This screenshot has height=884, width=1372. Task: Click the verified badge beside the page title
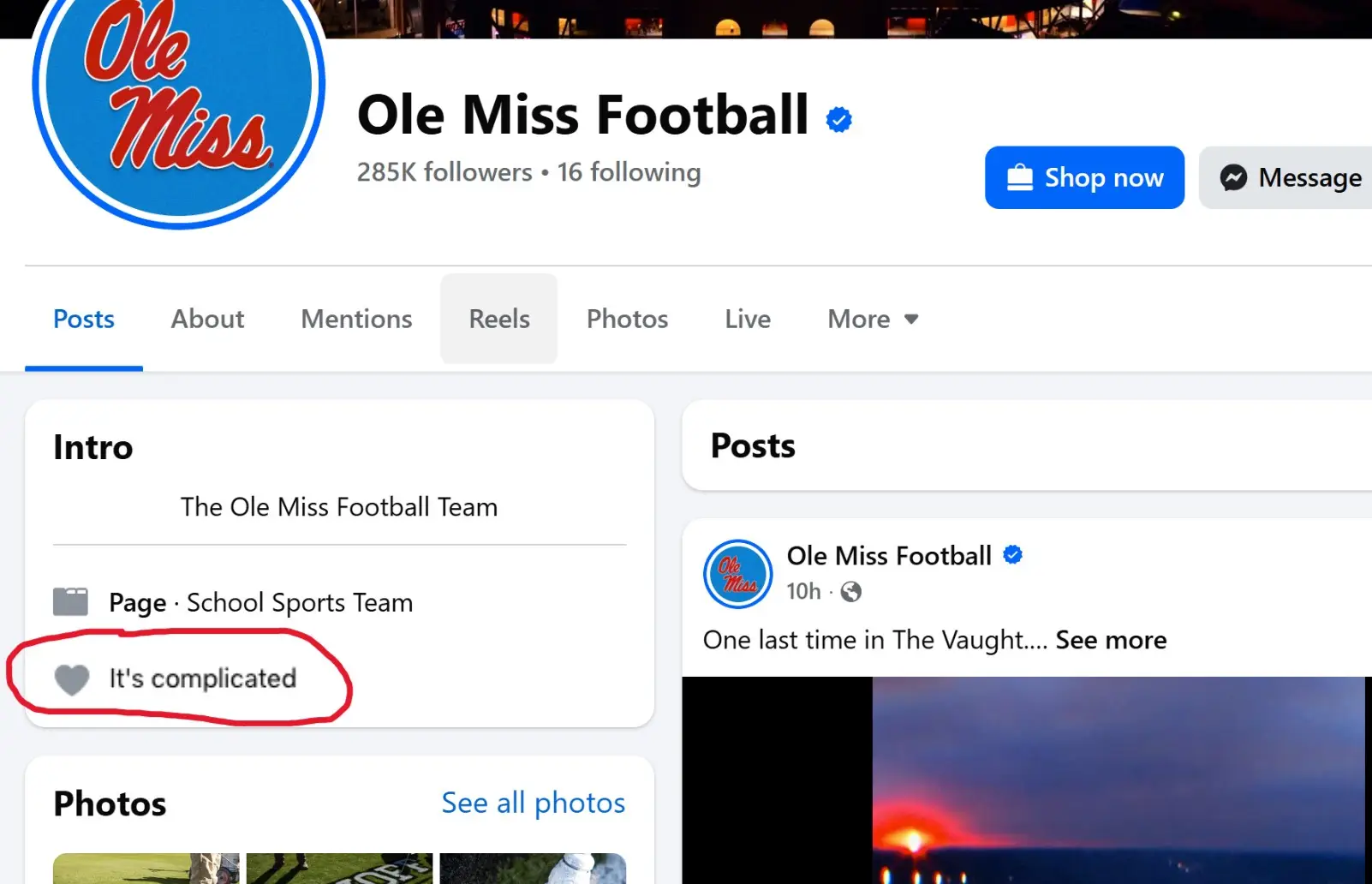pyautogui.click(x=838, y=119)
